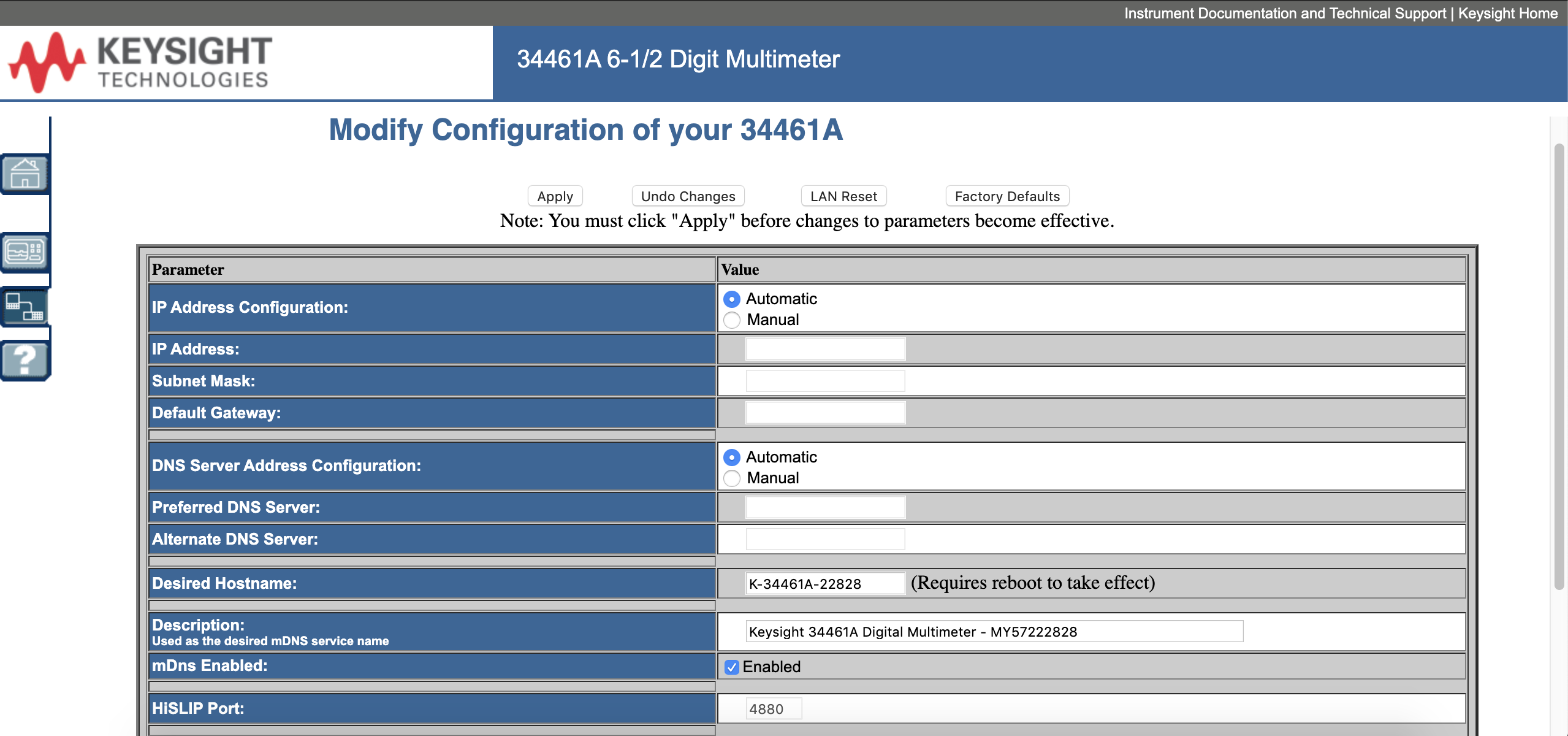
Task: Choose Automatic DNS Server Address Configuration
Action: pos(732,458)
